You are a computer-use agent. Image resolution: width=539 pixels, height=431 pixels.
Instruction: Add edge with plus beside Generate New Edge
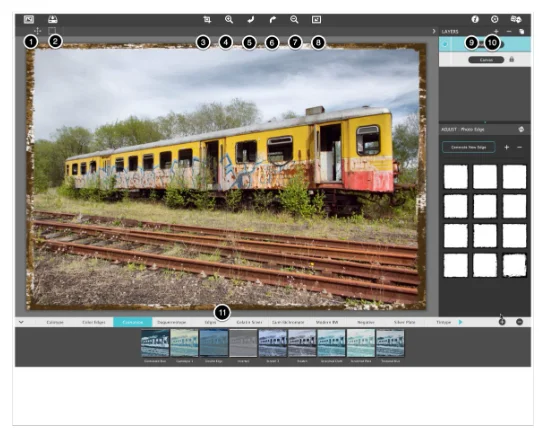click(x=506, y=147)
